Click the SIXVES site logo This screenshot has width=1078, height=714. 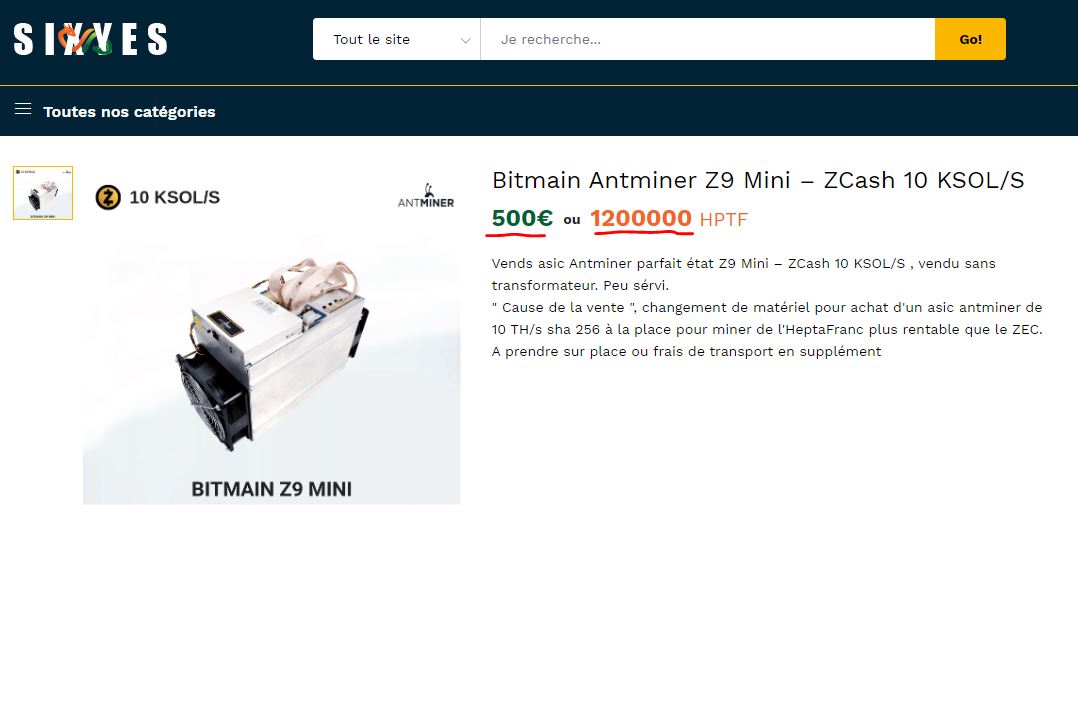[90, 40]
